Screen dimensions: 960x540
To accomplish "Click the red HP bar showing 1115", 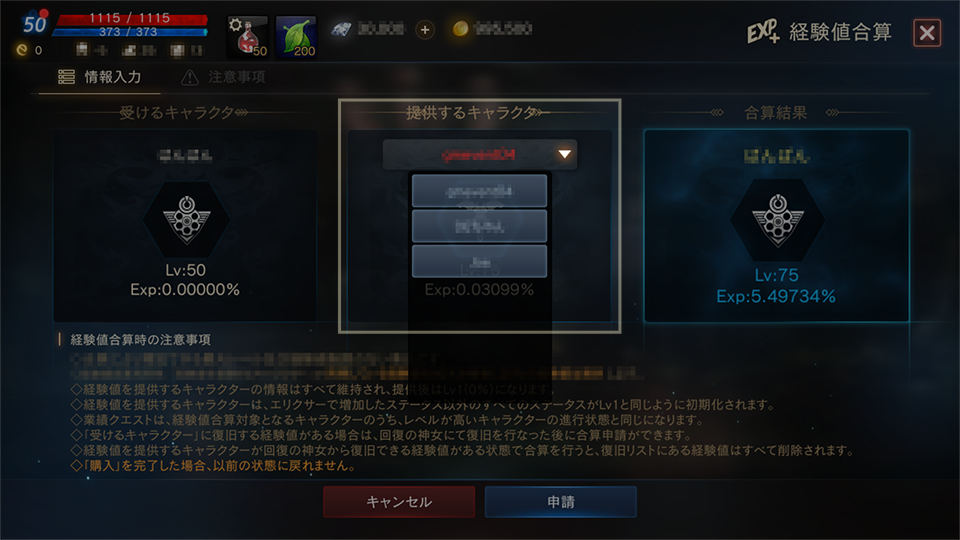I will point(131,18).
